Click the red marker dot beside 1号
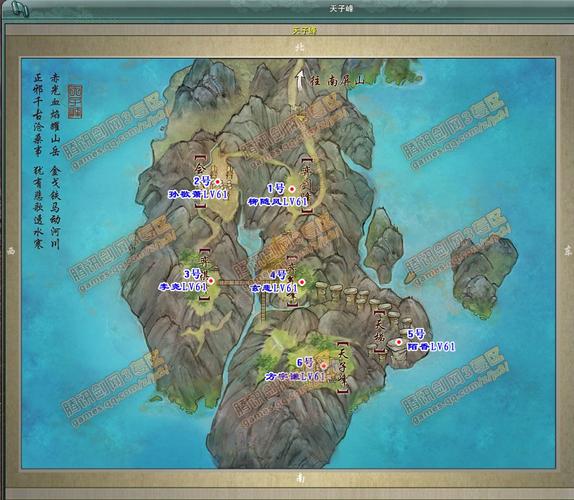Image resolution: width=574 pixels, height=500 pixels. [x=292, y=189]
